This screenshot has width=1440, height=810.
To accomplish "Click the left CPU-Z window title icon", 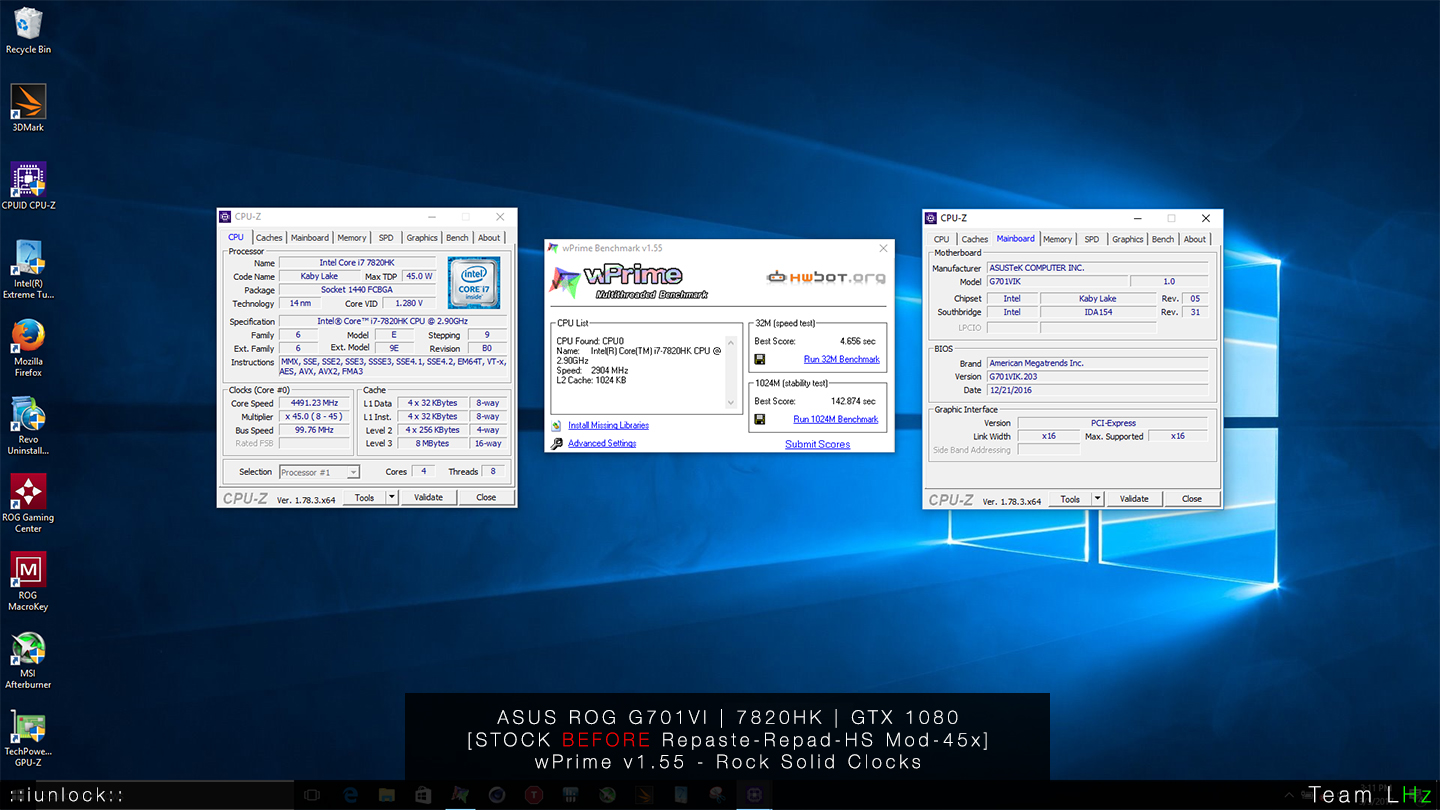I will (227, 216).
